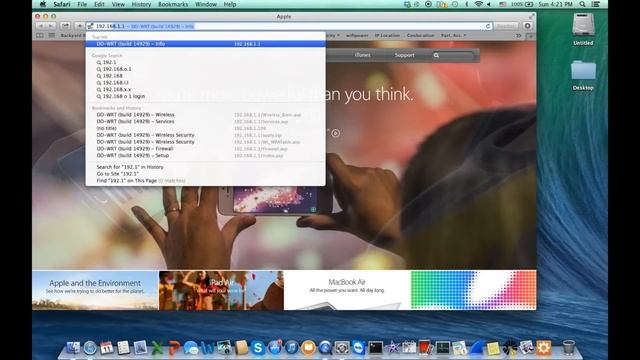Open Spotlight search in menu bar
Viewport: 640px width, 360px height.
coord(582,4)
